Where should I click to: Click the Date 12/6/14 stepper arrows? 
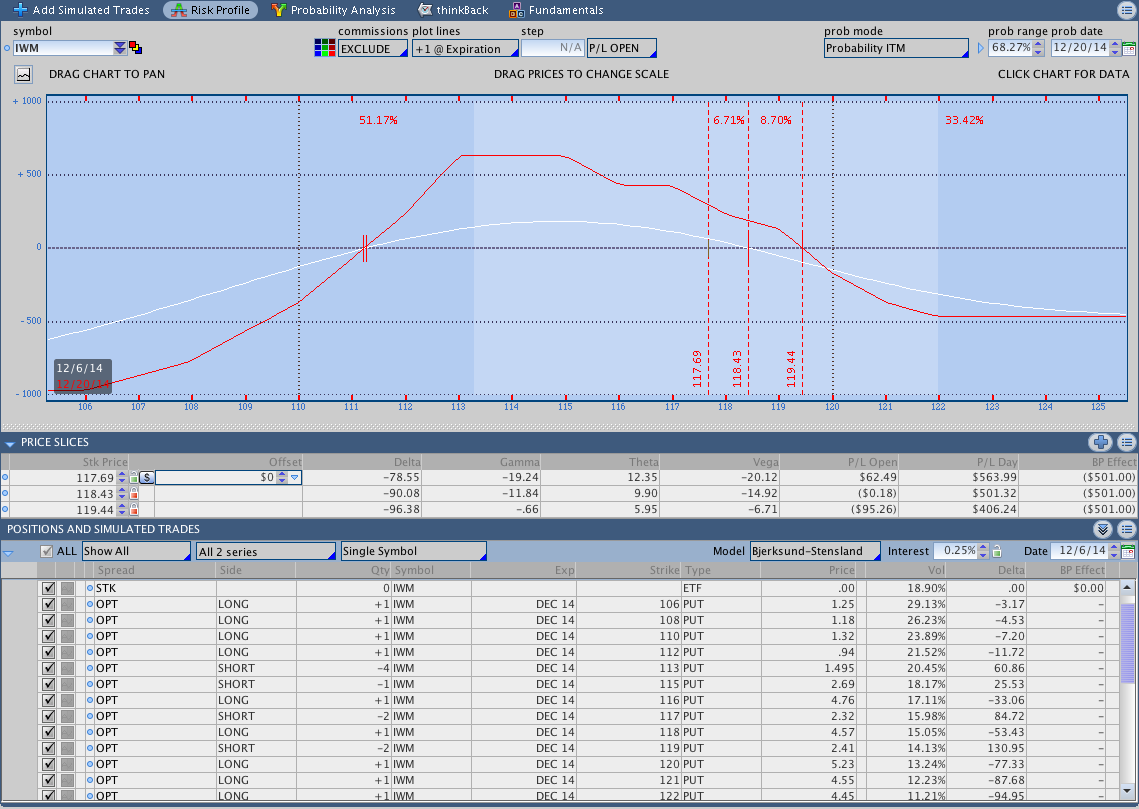pyautogui.click(x=1114, y=551)
